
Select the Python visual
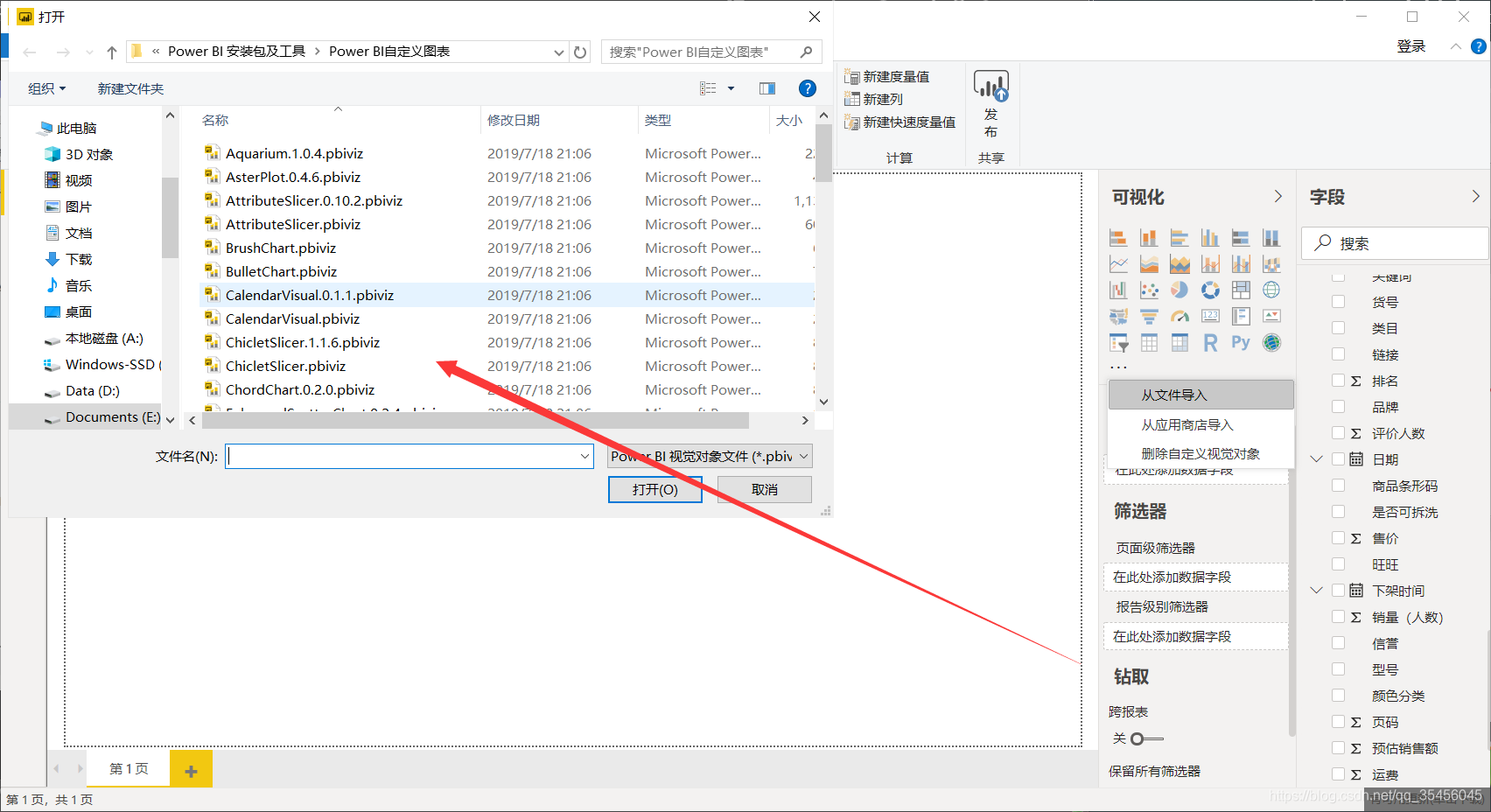coord(1241,342)
